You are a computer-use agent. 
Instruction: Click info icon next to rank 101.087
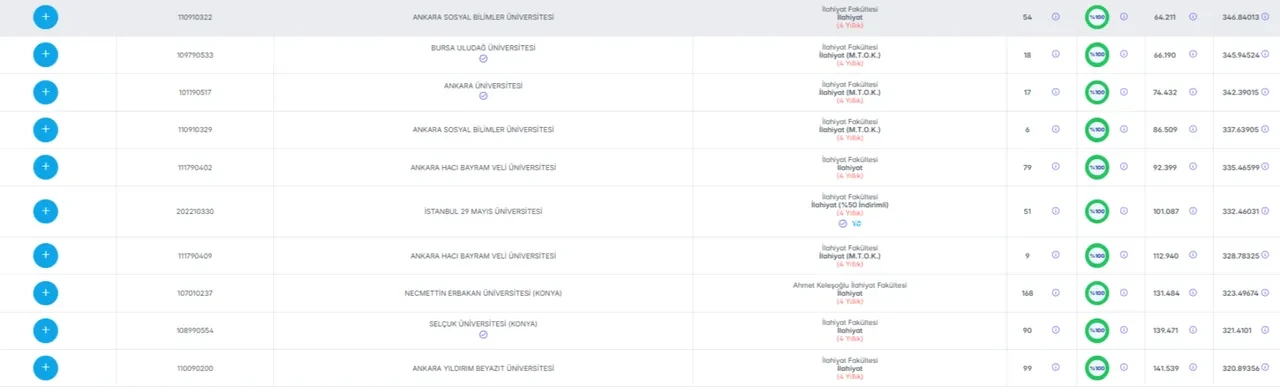(1193, 211)
